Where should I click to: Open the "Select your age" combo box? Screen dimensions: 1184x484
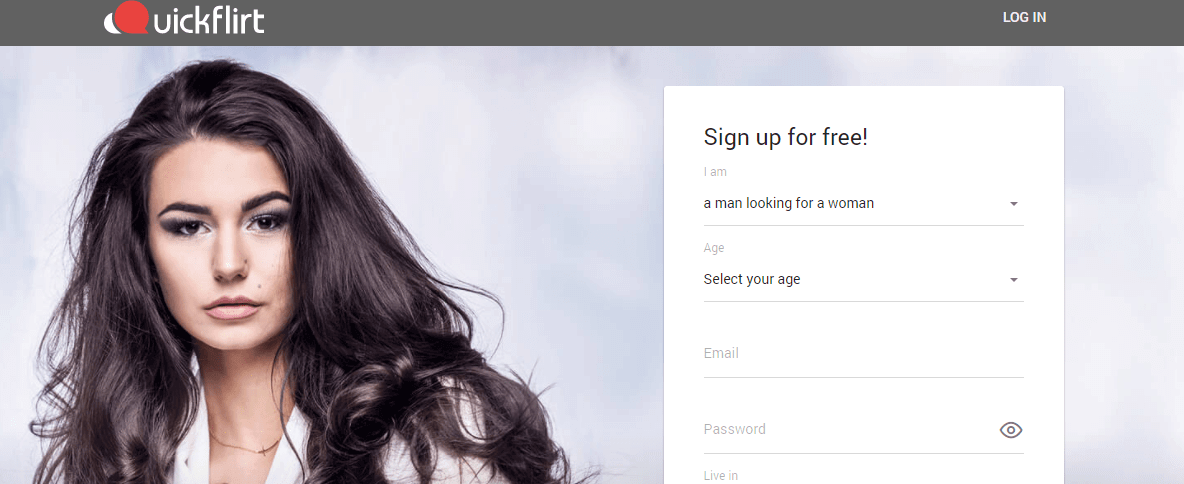point(863,280)
